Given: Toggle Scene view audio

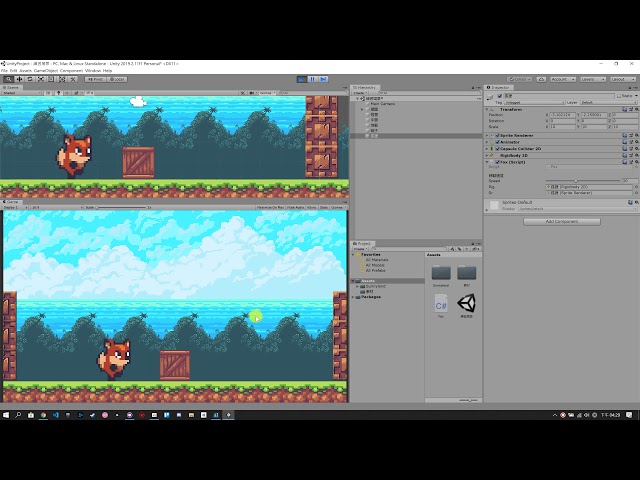Looking at the screenshot, I should [67, 93].
